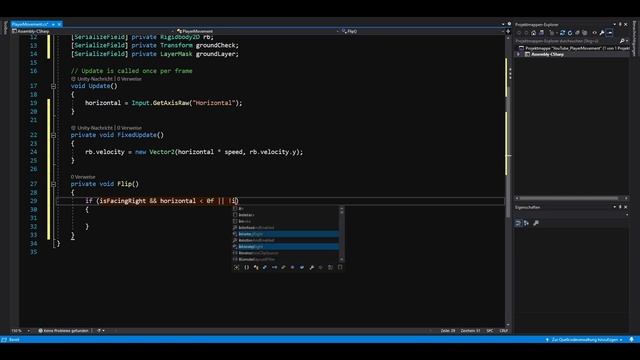Viewport: 640px width, 360px height.
Task: Choose isFacingRight from the IntelliSense list
Action: coord(286,247)
